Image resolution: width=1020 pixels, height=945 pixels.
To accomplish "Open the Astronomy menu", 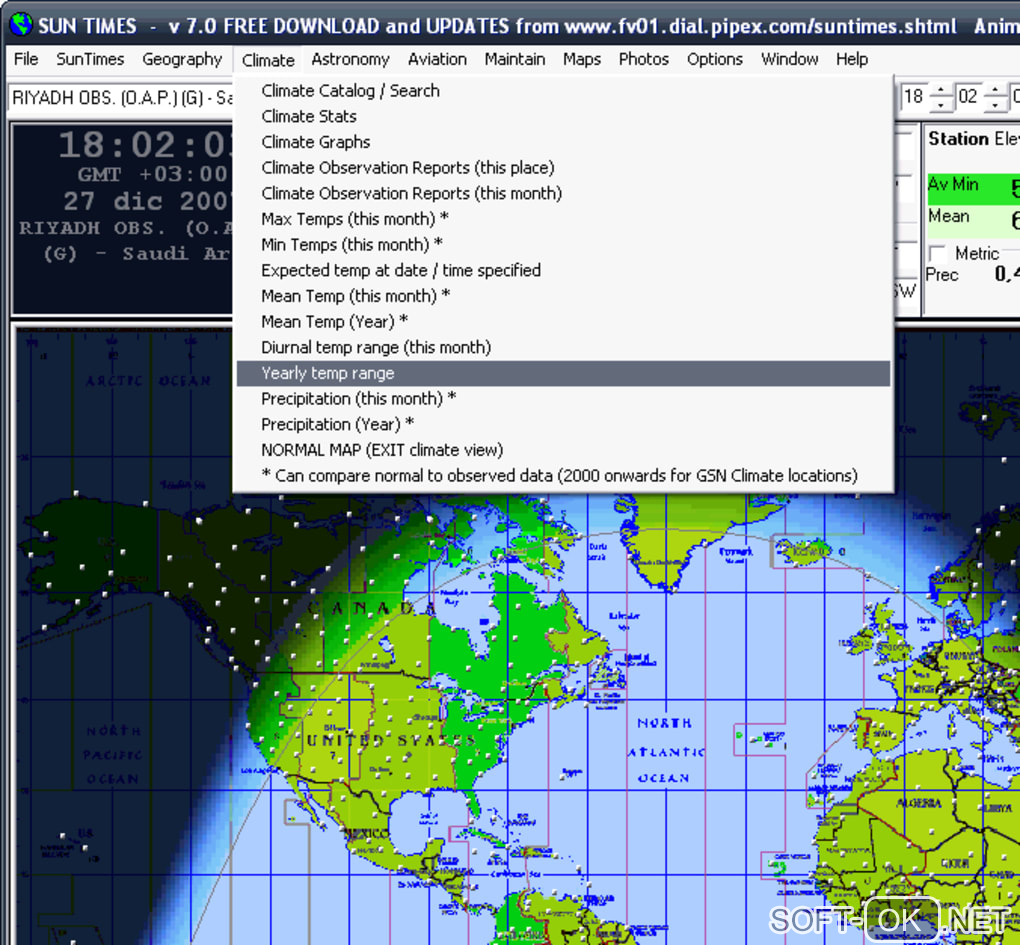I will [x=350, y=59].
